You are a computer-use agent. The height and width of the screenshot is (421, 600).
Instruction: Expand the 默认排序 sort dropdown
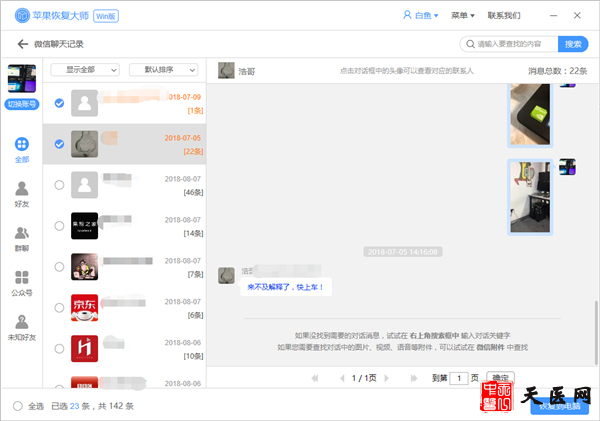coord(163,70)
